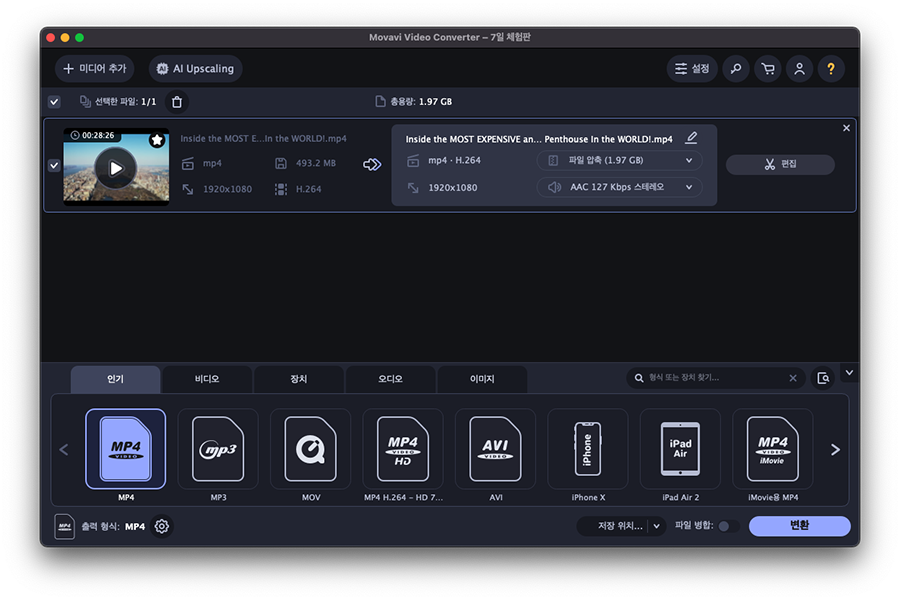
Task: Open the settings (설정) menu
Action: point(692,69)
